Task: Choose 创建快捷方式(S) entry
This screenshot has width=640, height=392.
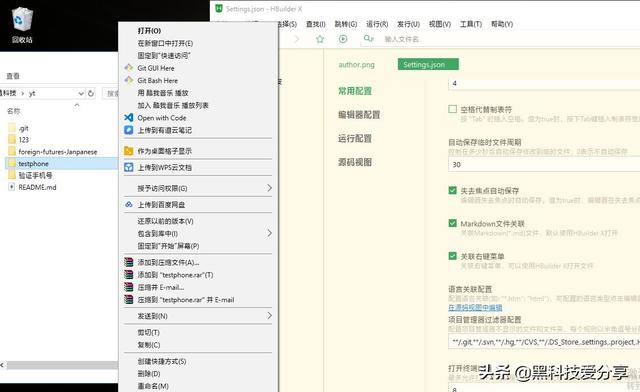Action: click(162, 361)
